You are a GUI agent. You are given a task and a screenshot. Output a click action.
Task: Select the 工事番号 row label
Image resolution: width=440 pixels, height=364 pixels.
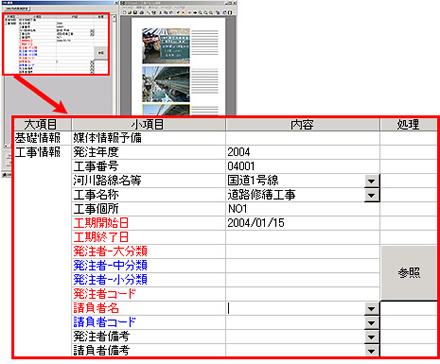tap(96, 166)
